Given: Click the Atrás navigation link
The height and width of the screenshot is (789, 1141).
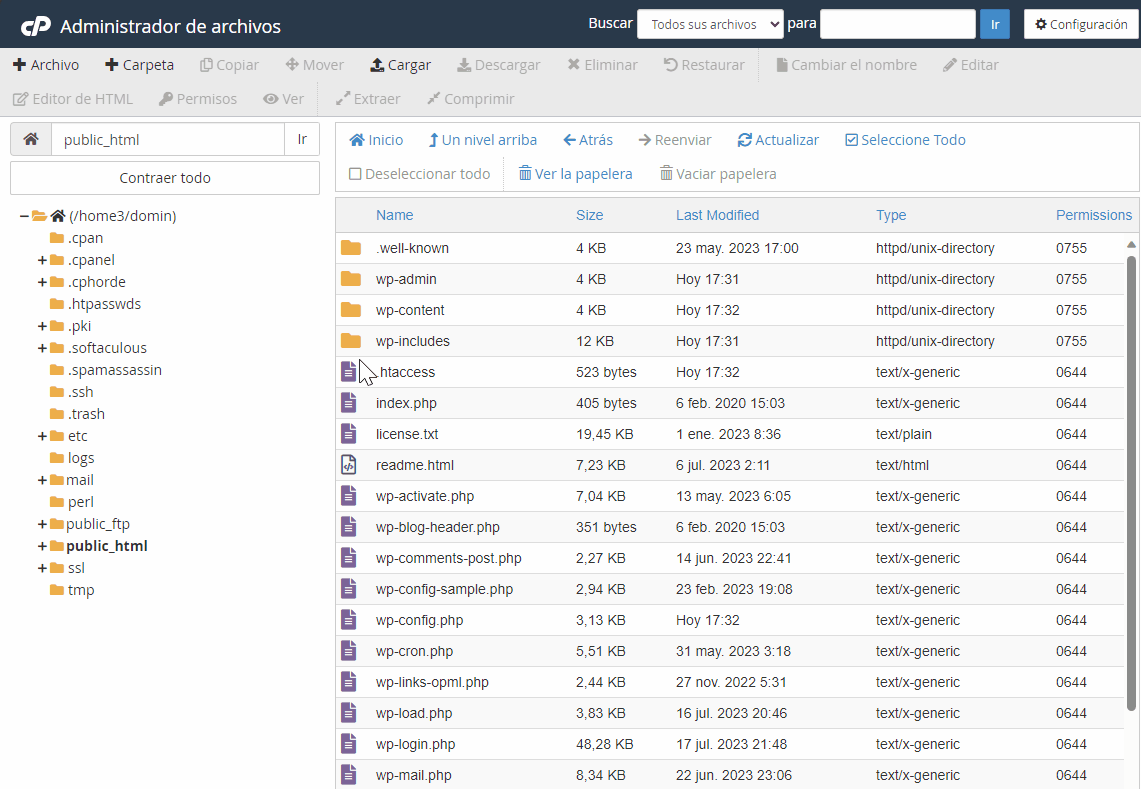Looking at the screenshot, I should point(588,140).
